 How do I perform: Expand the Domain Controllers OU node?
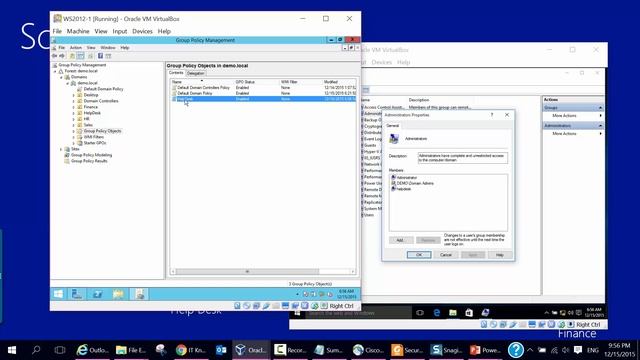click(x=73, y=101)
